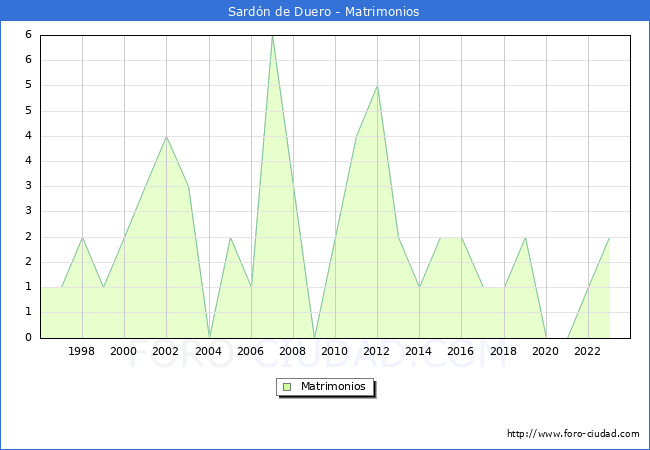Click the x-axis label 2000
Image resolution: width=650 pixels, height=450 pixels.
pyautogui.click(x=124, y=351)
